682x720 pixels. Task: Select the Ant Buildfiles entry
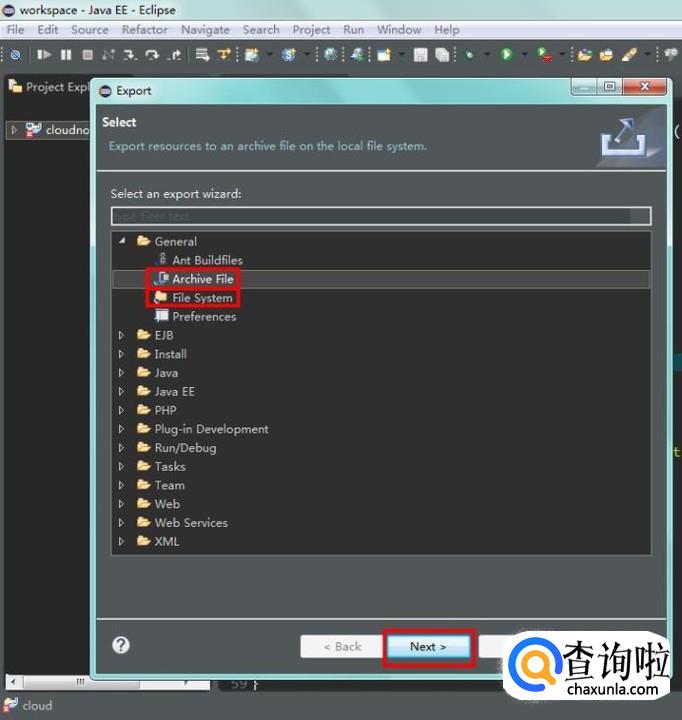point(208,260)
